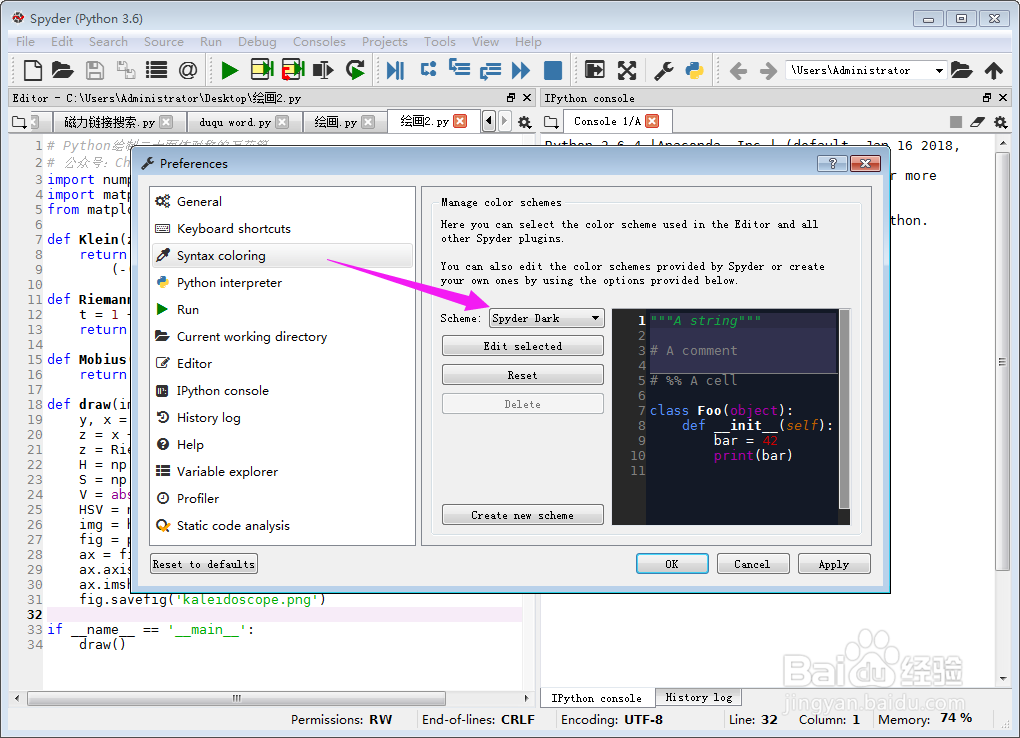Switch to History log tab
1020x738 pixels.
(x=699, y=697)
